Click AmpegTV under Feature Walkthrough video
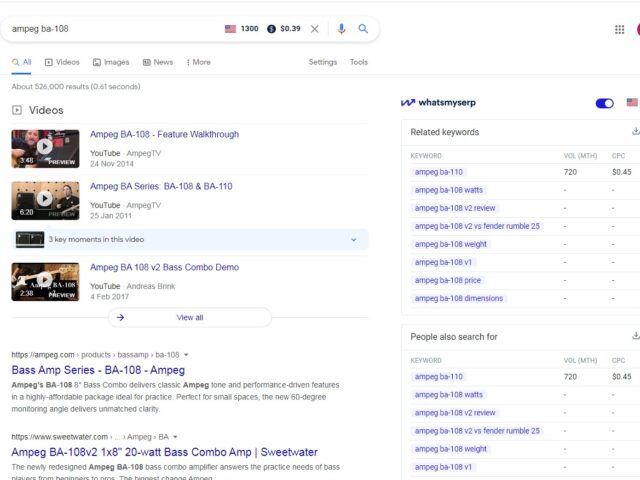 coord(144,153)
